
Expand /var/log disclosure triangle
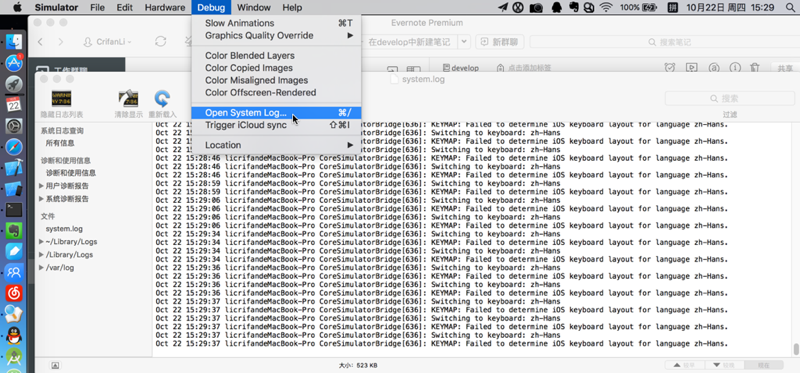pos(41,267)
